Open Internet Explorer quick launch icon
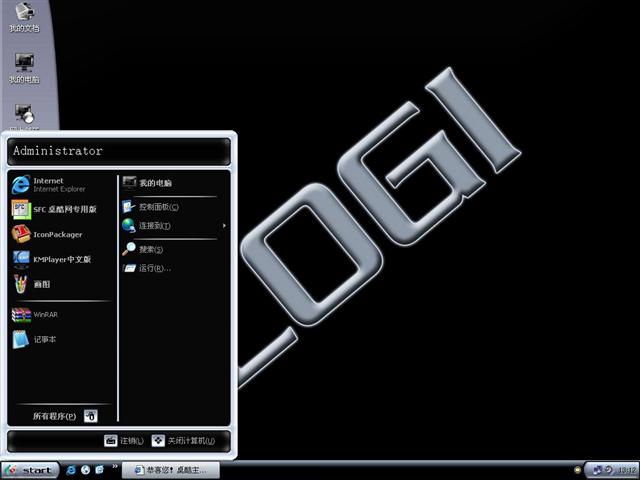640x480 pixels. click(71, 470)
